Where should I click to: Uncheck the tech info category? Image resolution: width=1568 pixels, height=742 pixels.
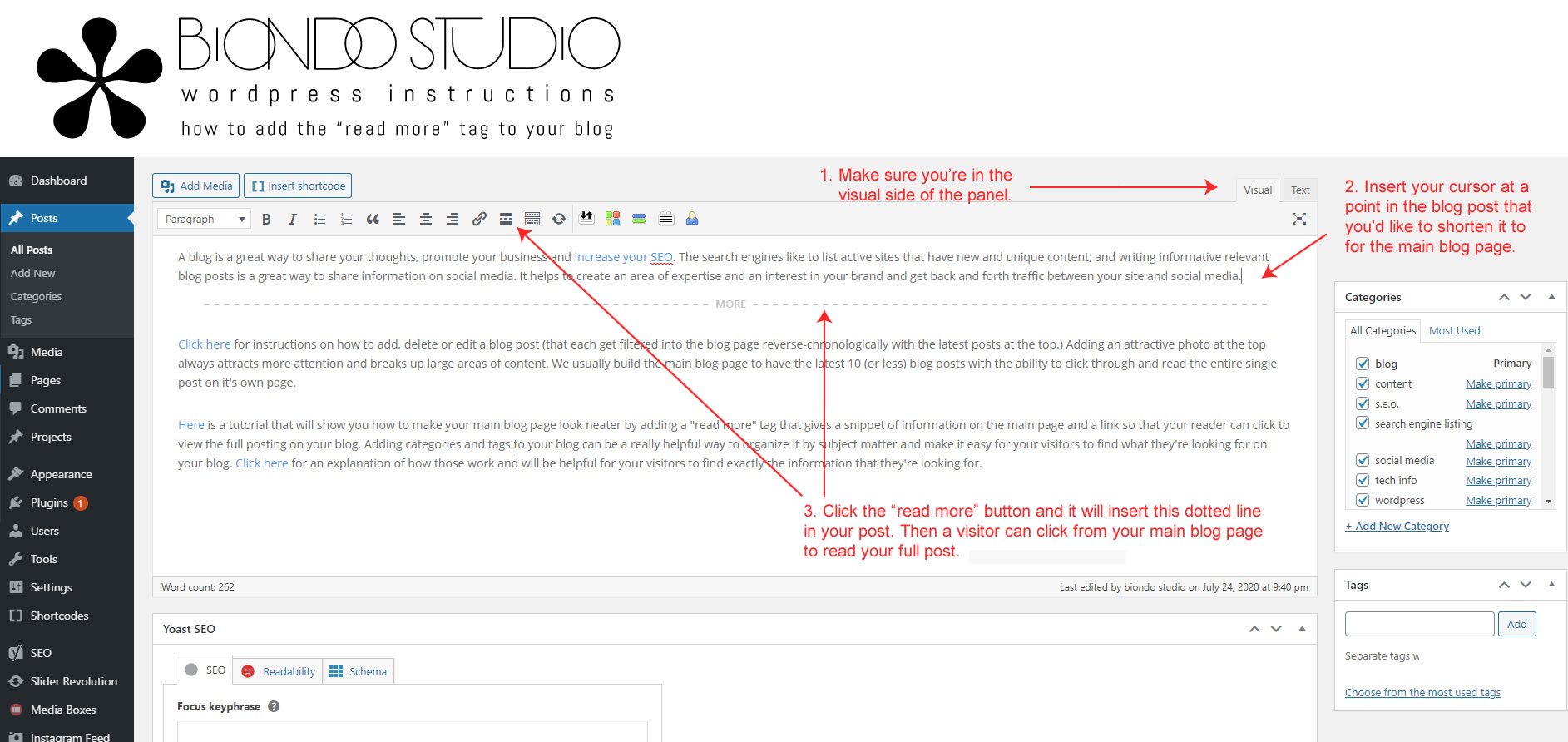[x=1363, y=480]
